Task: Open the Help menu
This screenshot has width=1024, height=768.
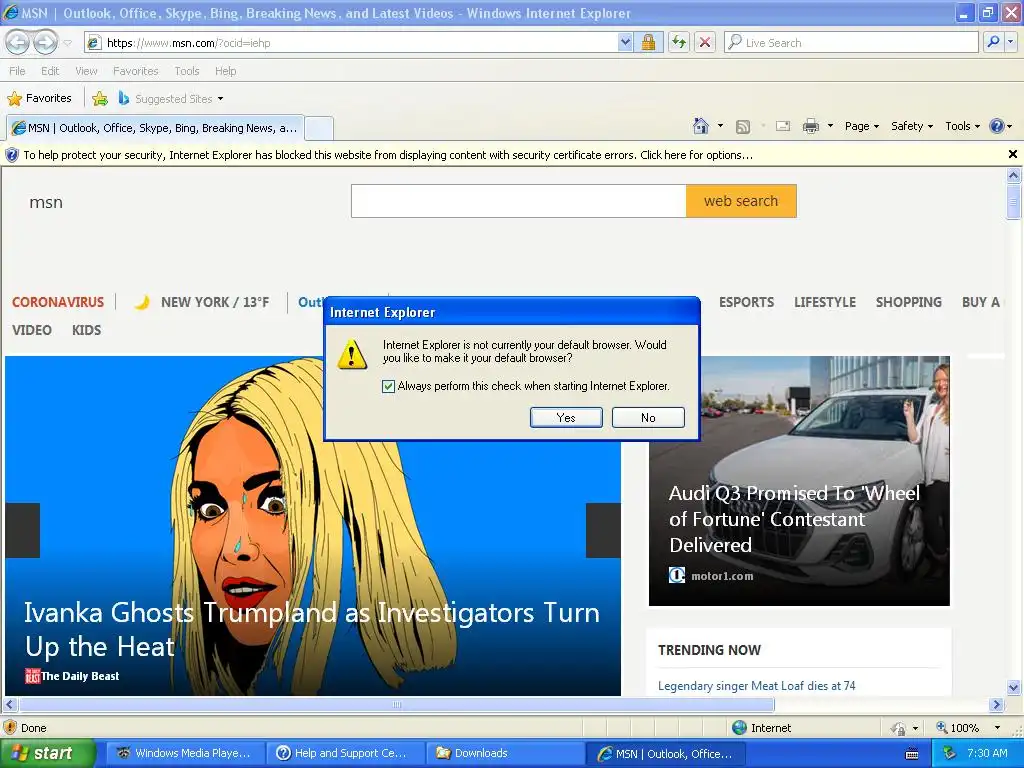Action: (x=225, y=71)
